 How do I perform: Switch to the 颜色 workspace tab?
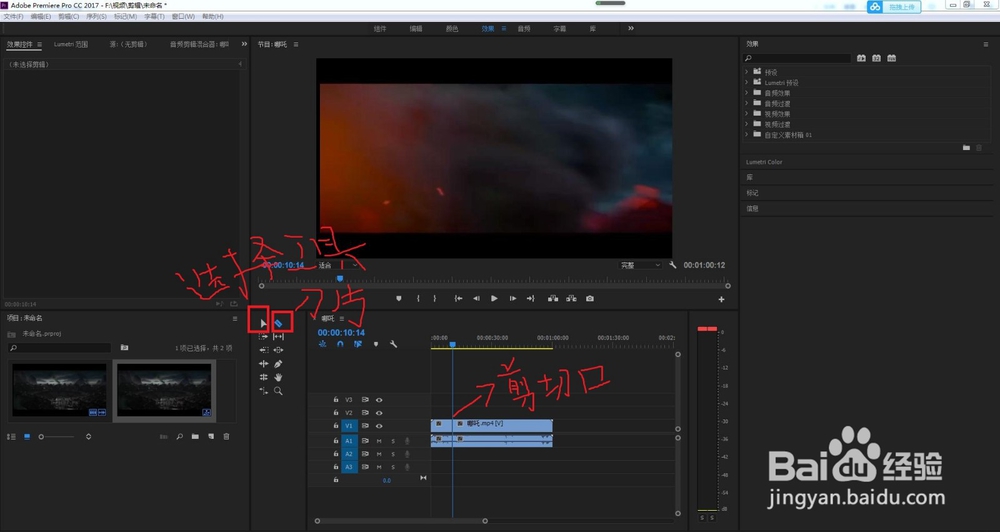point(452,29)
